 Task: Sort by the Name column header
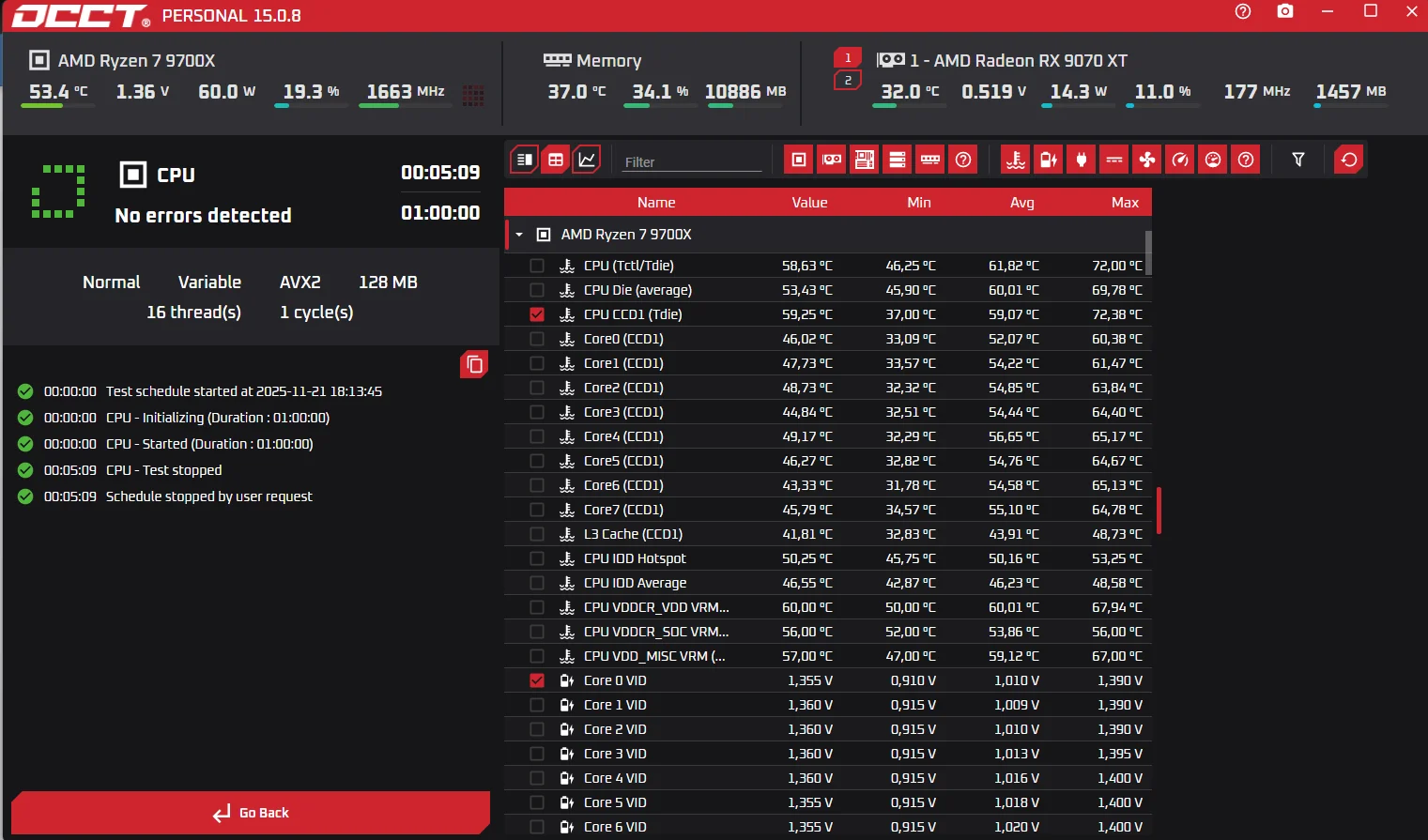pos(656,203)
